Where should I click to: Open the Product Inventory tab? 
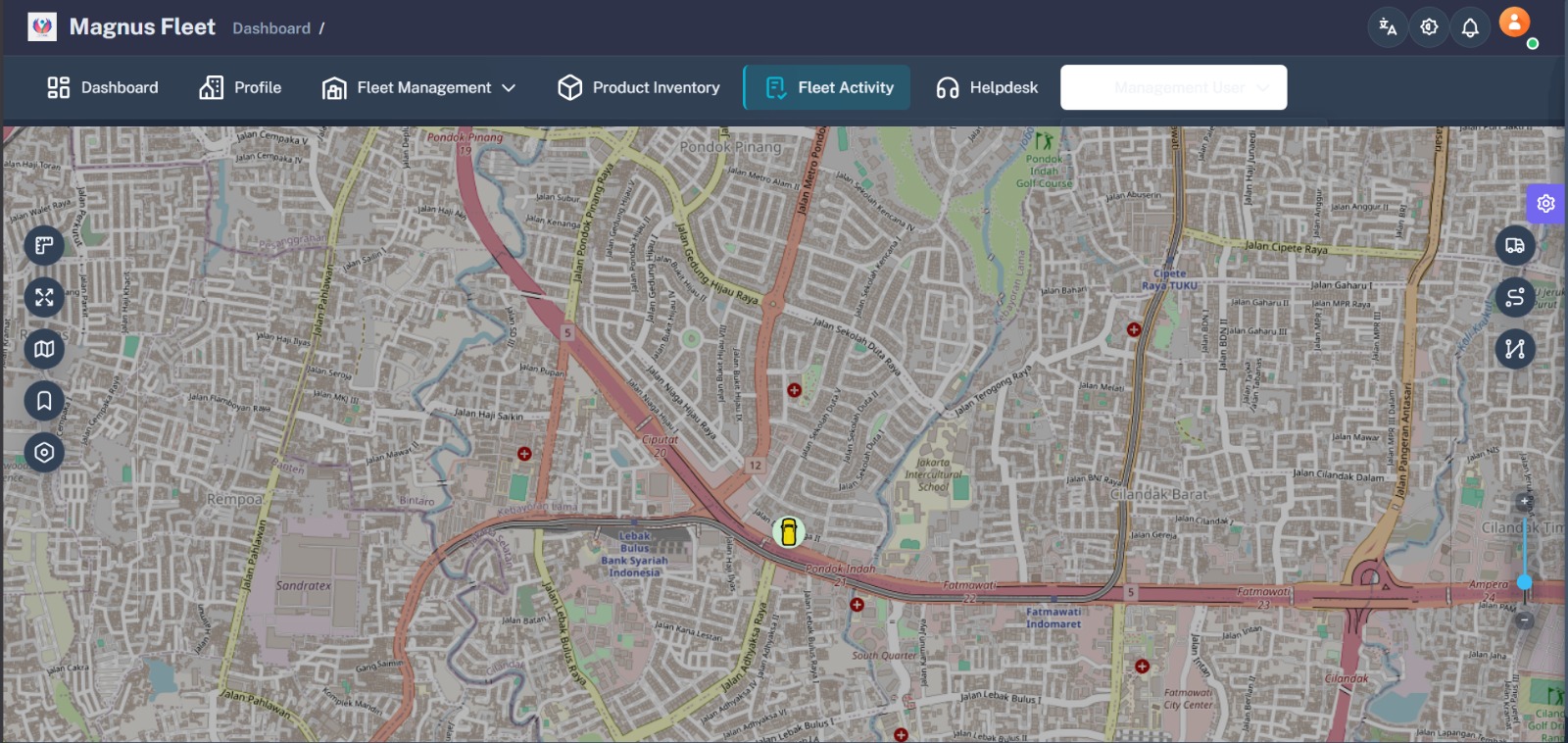pyautogui.click(x=638, y=87)
